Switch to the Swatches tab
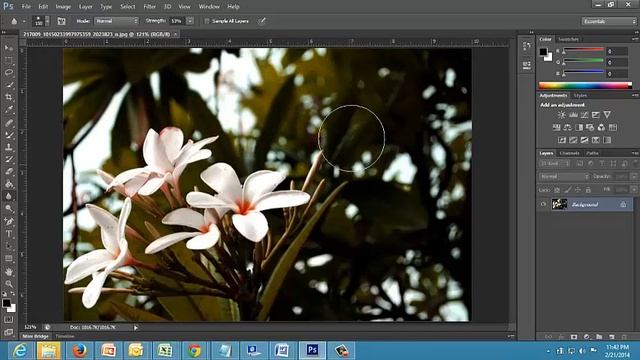This screenshot has width=640, height=360. pyautogui.click(x=569, y=39)
